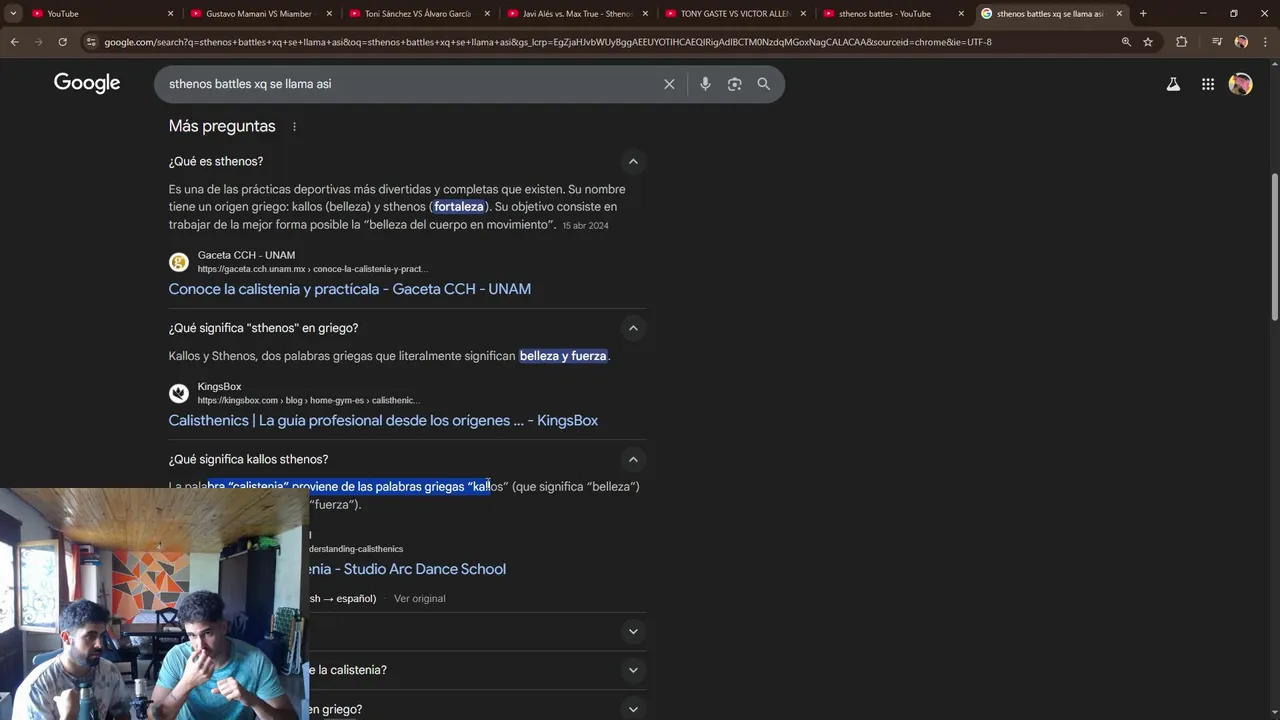Screen dimensions: 1280x720
Task: Start voice search microphone
Action: coord(705,84)
